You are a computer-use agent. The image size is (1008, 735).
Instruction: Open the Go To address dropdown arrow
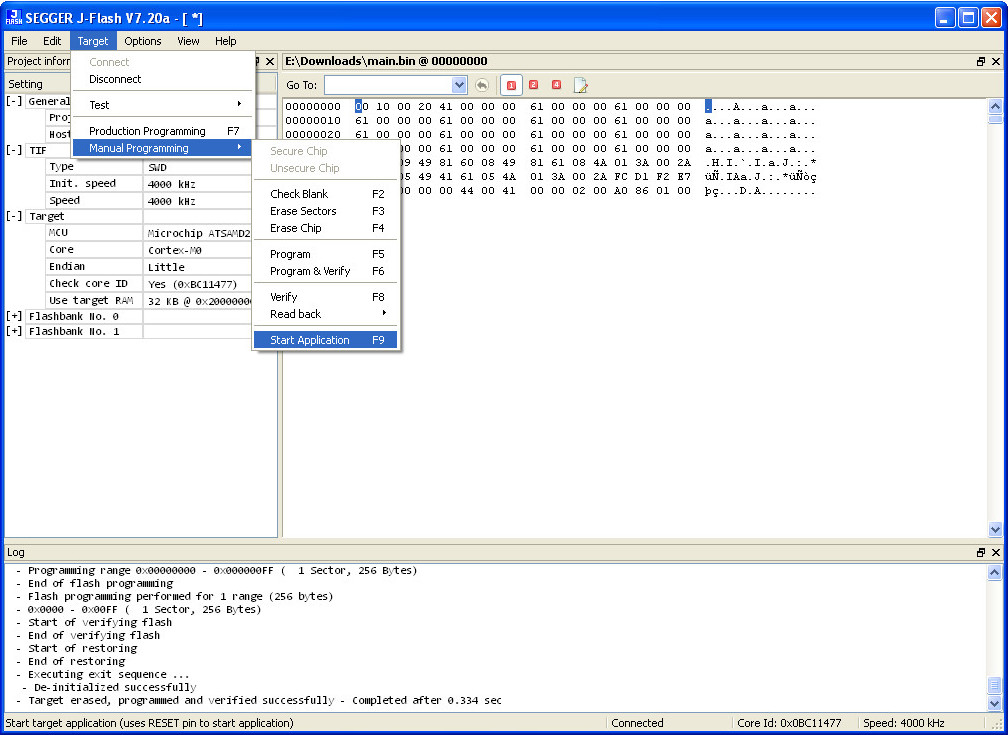click(x=458, y=85)
